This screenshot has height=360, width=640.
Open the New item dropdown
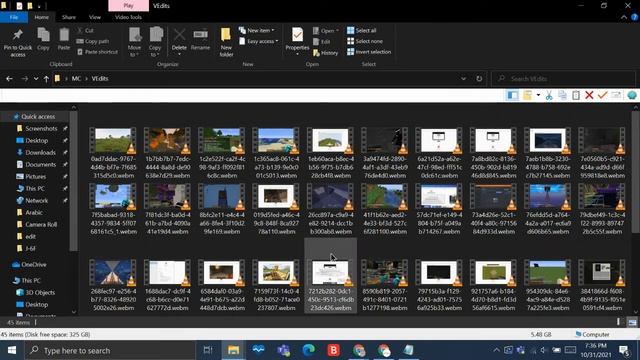[x=257, y=30]
